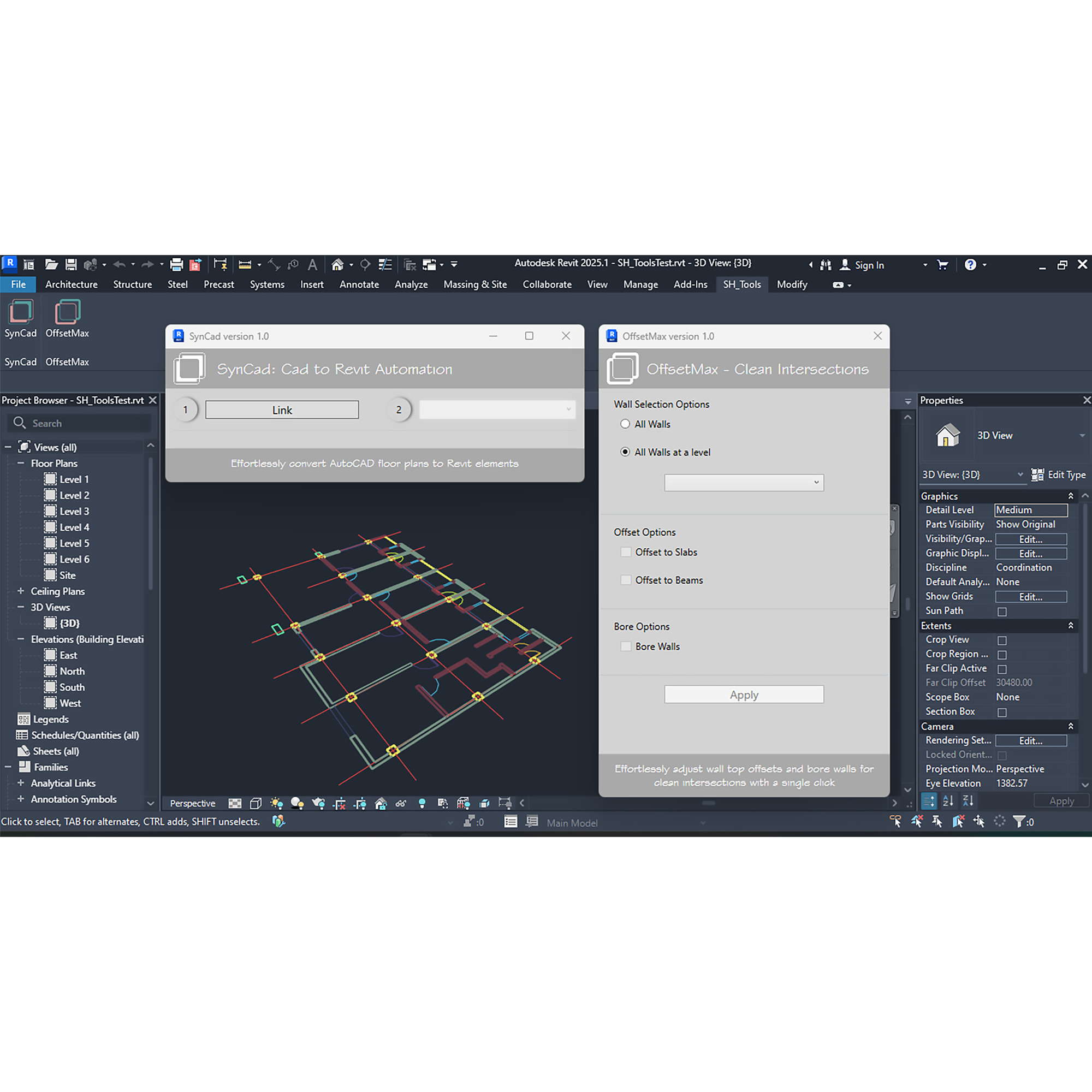Select the All Walls radio button
The height and width of the screenshot is (1092, 1092).
point(625,424)
